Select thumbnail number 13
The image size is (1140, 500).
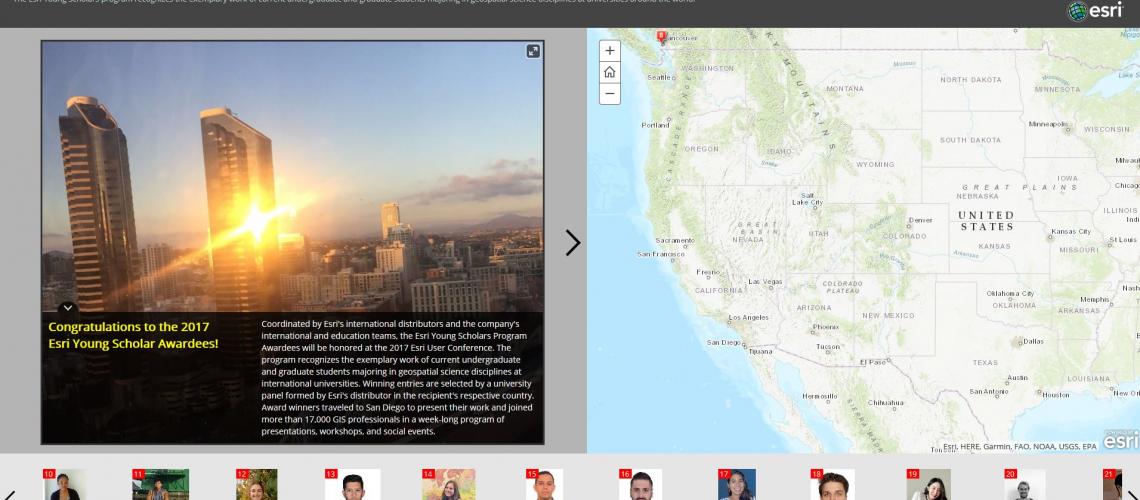click(x=353, y=484)
